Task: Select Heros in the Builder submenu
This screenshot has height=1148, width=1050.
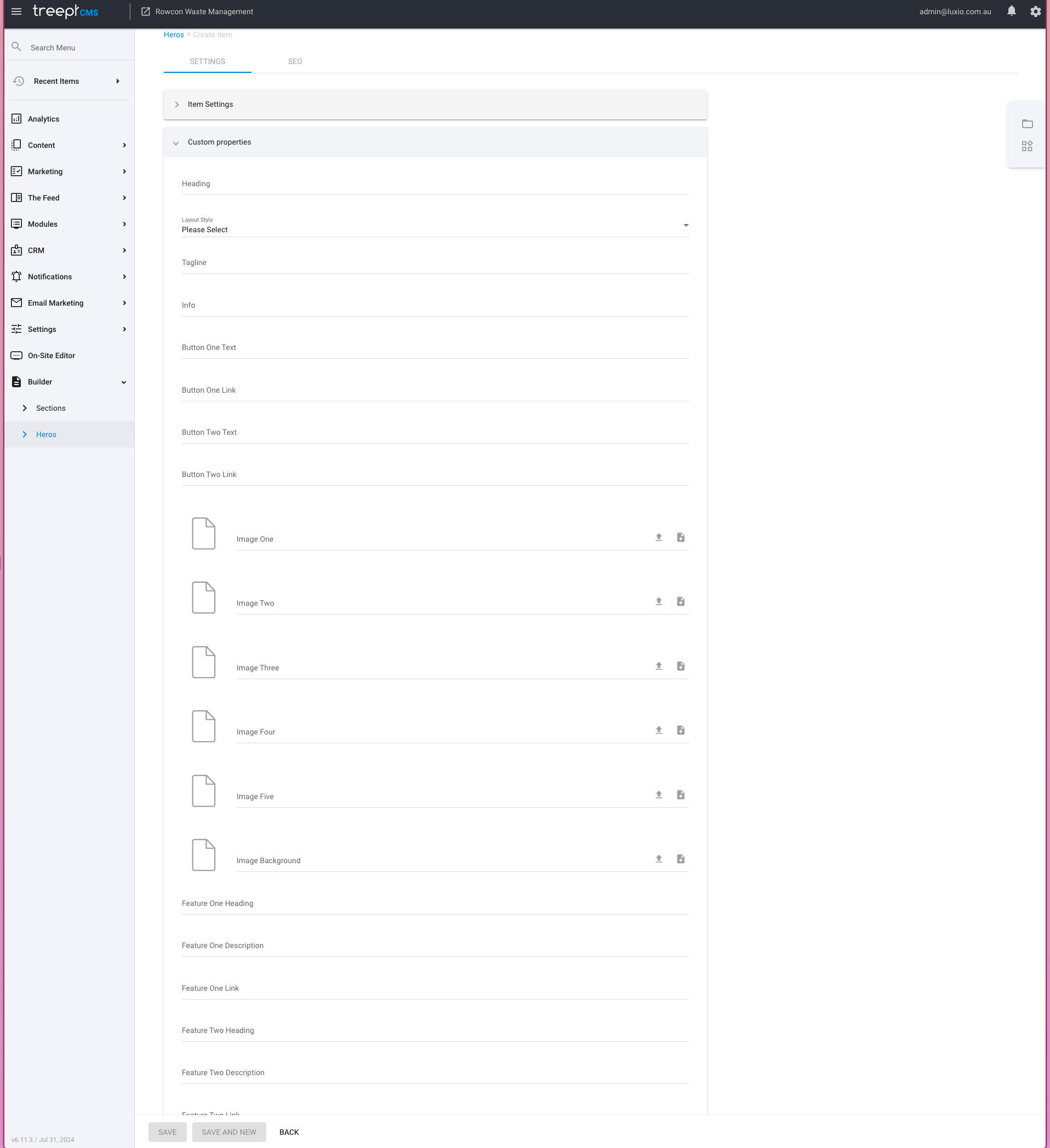Action: [70, 434]
